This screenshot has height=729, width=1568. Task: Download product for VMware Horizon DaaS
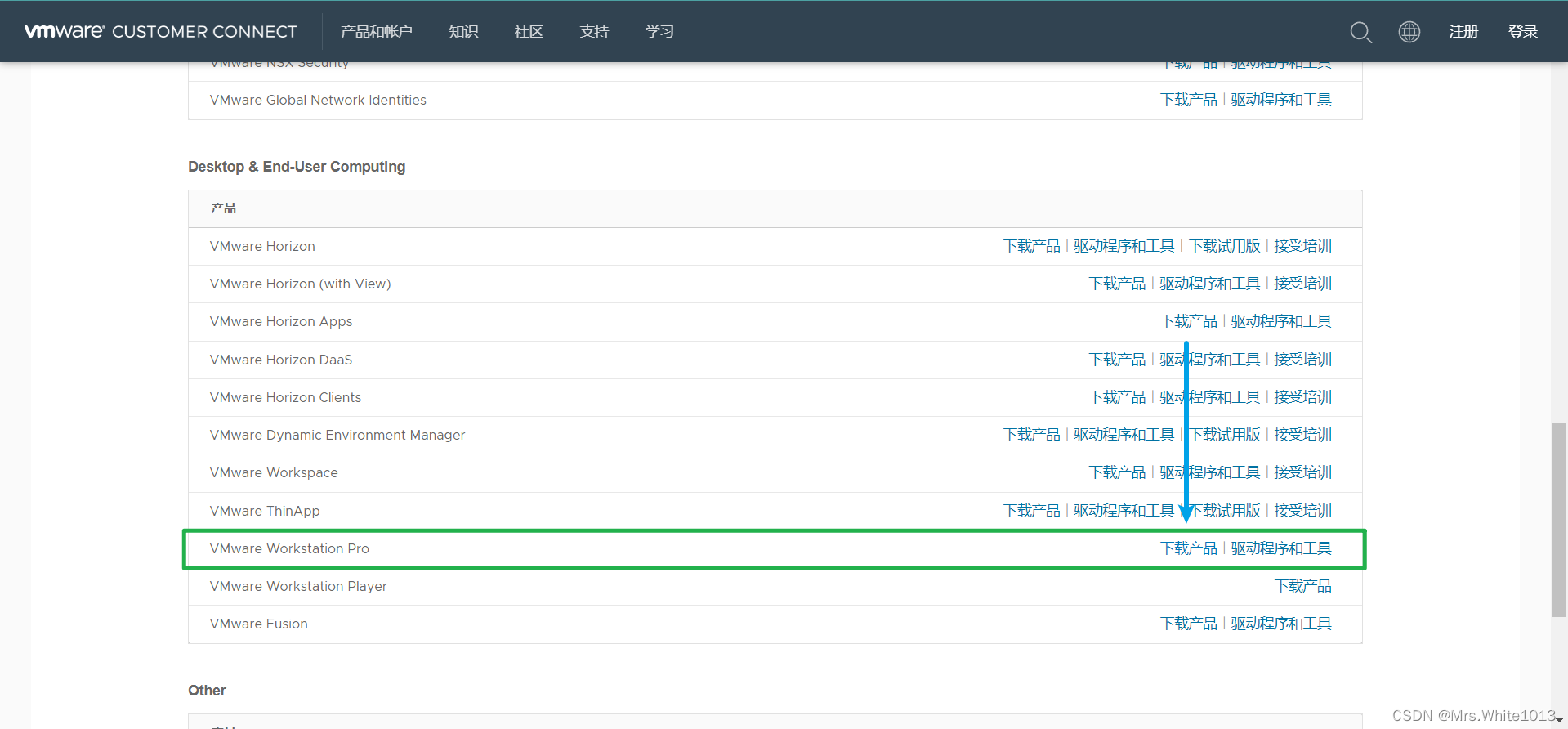click(1117, 360)
